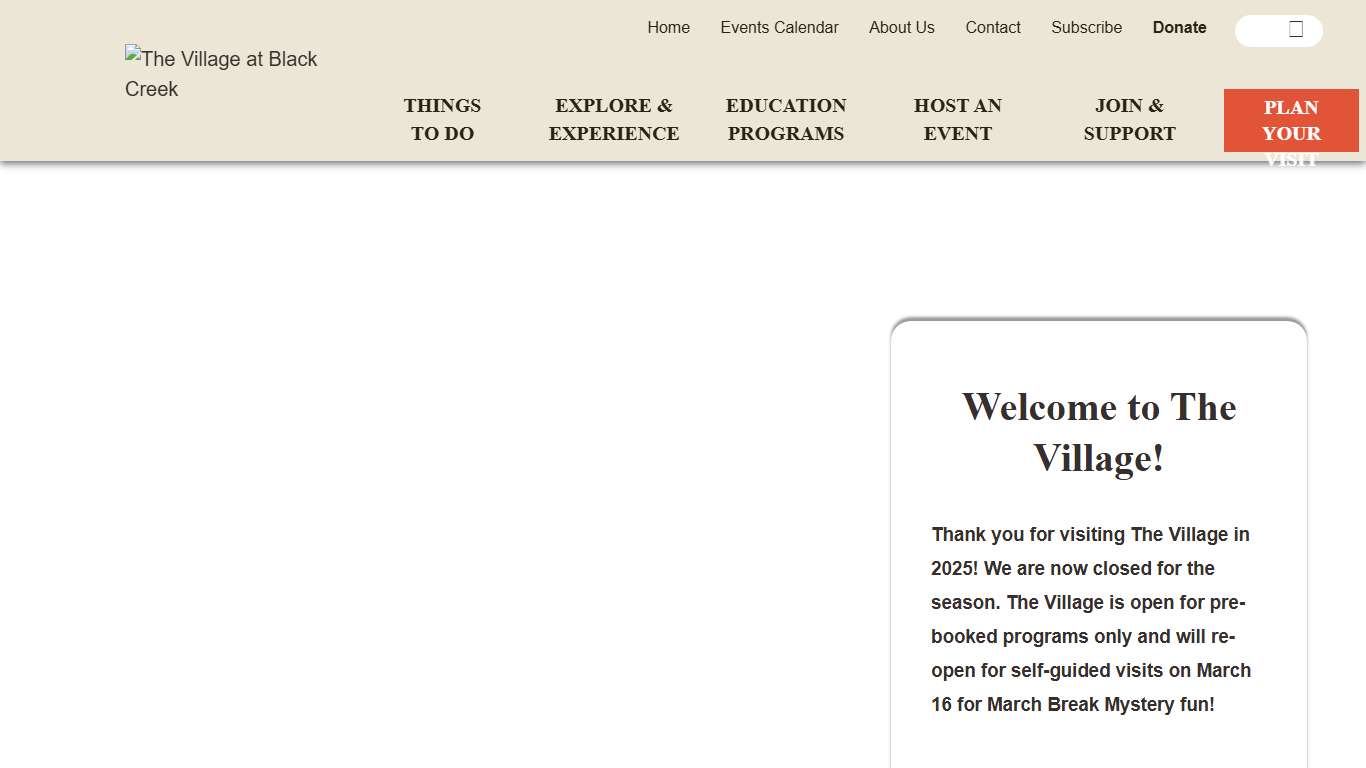
Task: Click the Contact link
Action: [x=992, y=28]
